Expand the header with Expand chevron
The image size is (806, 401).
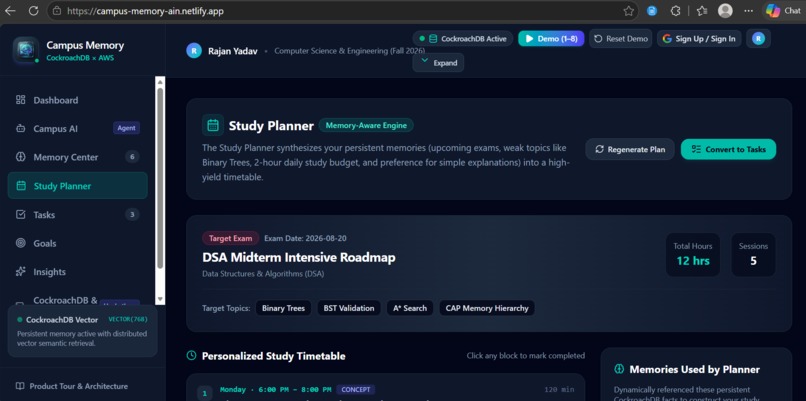click(x=438, y=63)
